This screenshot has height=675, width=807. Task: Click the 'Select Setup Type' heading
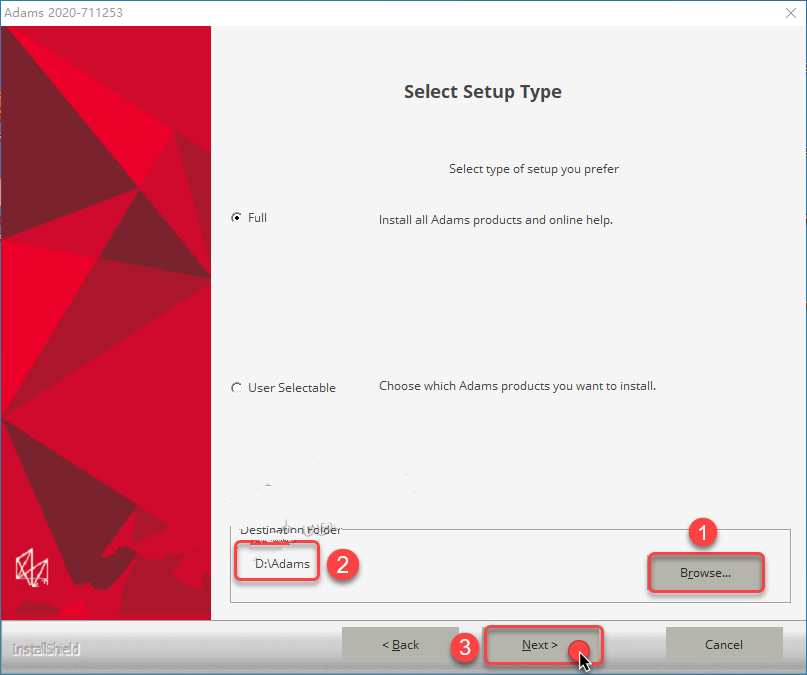(482, 92)
